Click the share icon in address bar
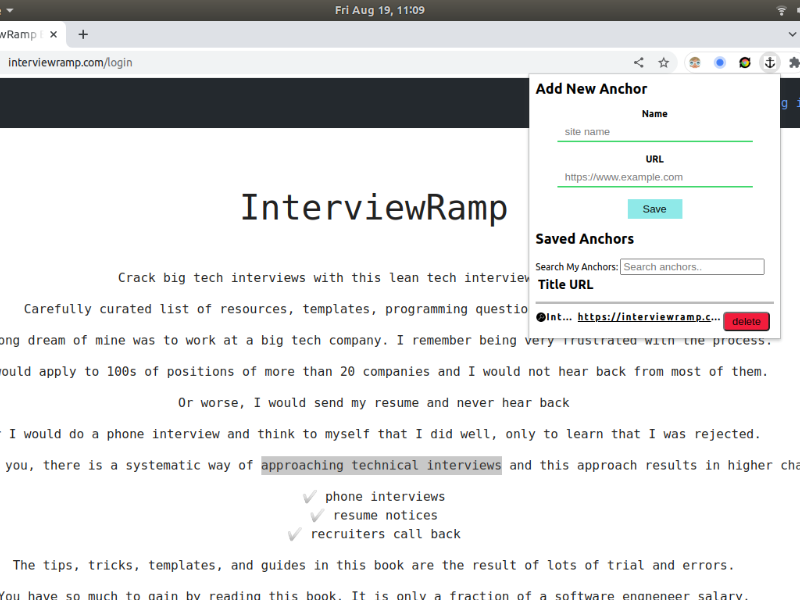This screenshot has height=600, width=800. click(x=639, y=62)
